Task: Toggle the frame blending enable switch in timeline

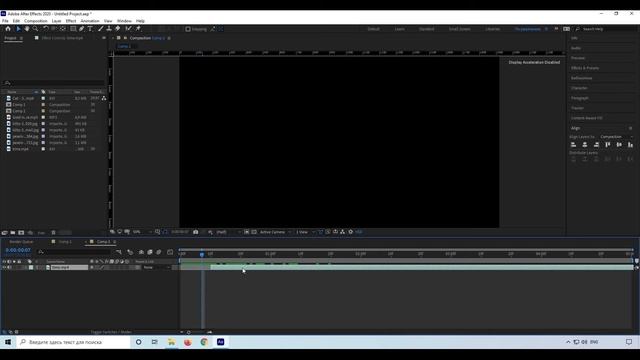Action: 150,252
